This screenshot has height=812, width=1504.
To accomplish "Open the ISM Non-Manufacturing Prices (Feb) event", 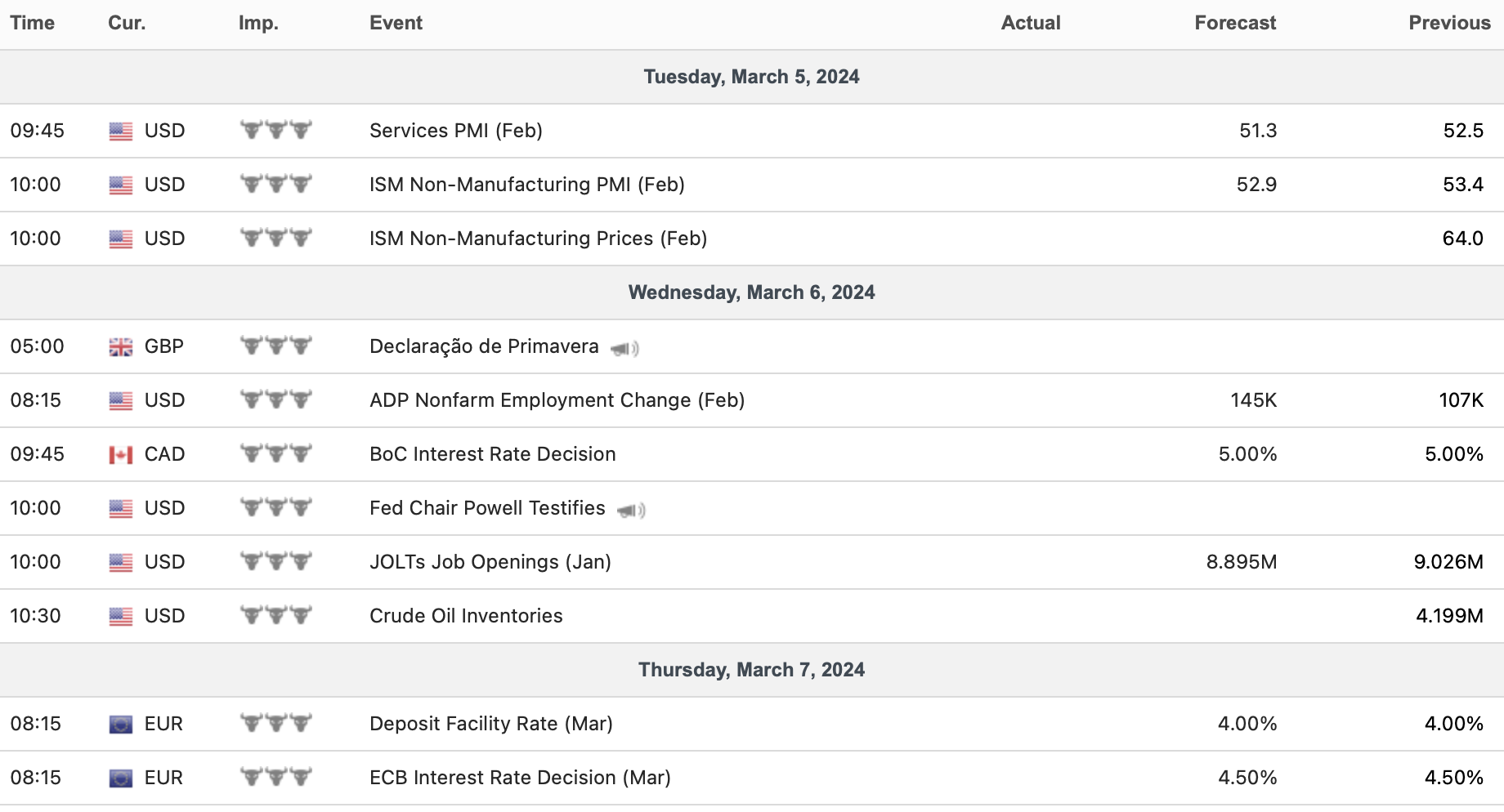I will [538, 239].
